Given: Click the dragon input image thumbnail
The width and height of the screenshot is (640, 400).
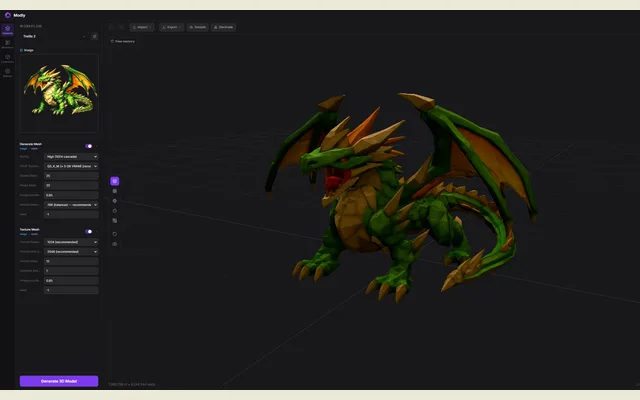Looking at the screenshot, I should tap(59, 93).
